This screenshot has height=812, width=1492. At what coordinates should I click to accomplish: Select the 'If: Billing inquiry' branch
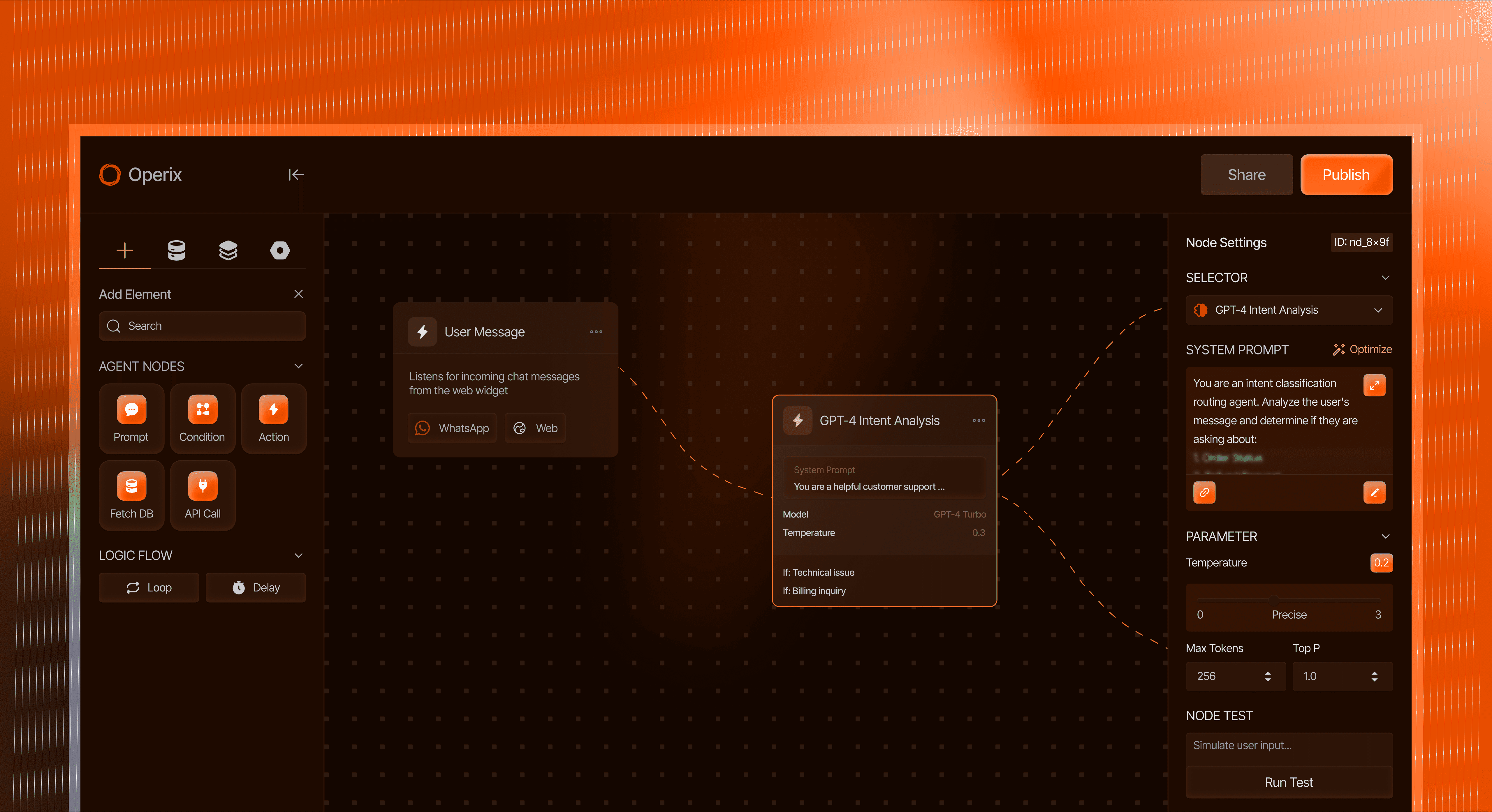click(814, 592)
